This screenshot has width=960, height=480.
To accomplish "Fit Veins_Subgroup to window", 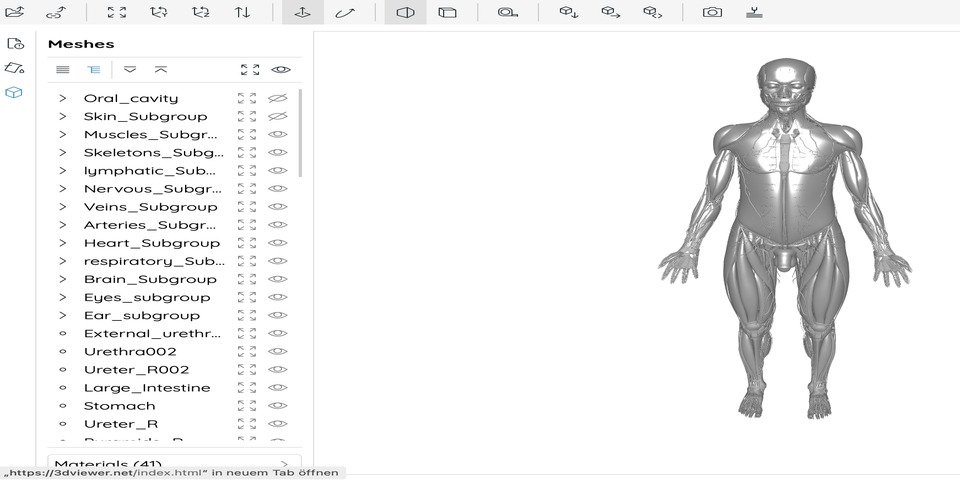I will [247, 207].
